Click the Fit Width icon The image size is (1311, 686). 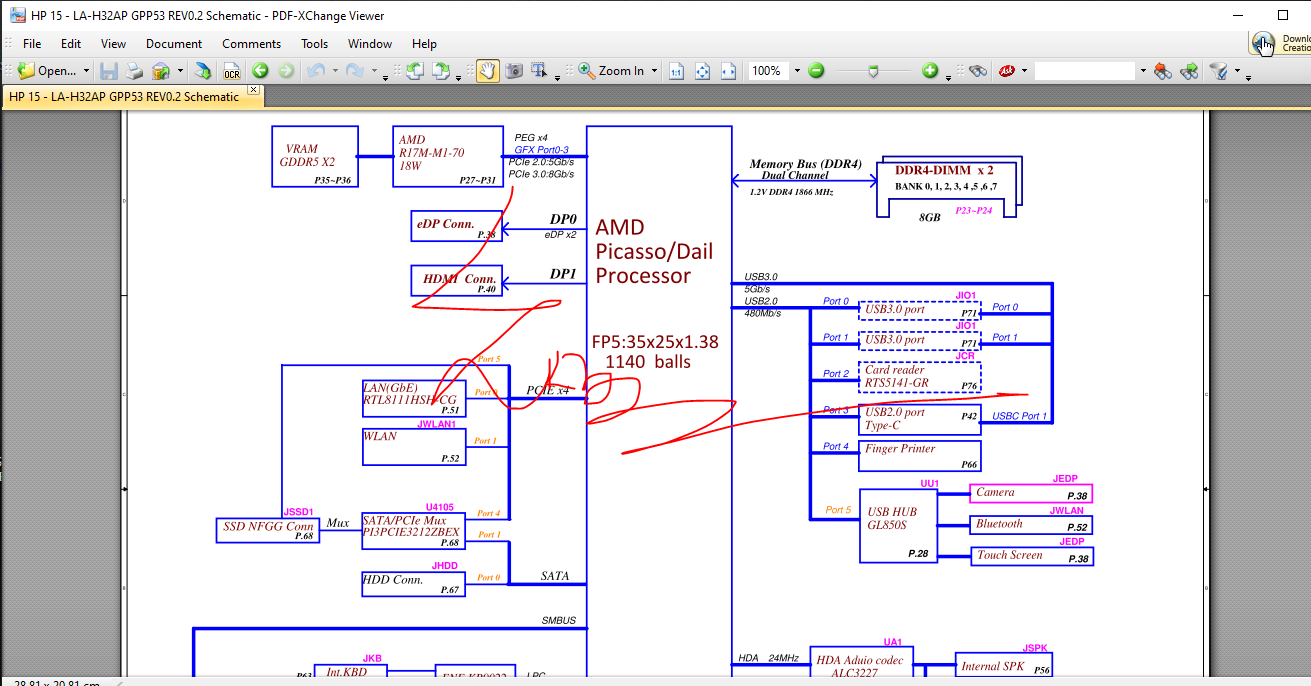728,71
